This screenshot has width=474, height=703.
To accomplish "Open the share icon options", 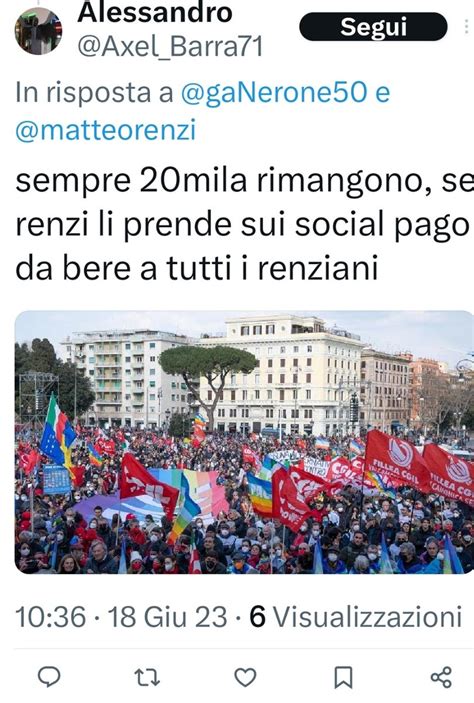I will tap(441, 677).
